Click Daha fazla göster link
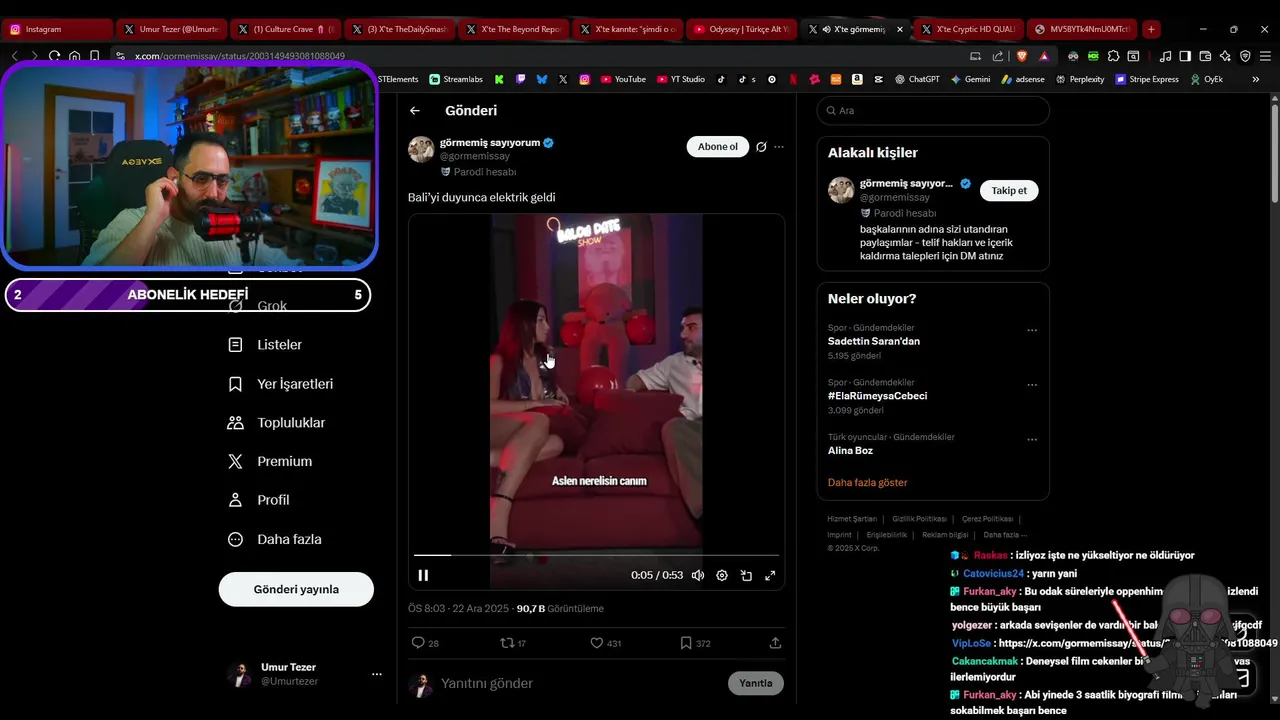The width and height of the screenshot is (1280, 720). (x=867, y=482)
